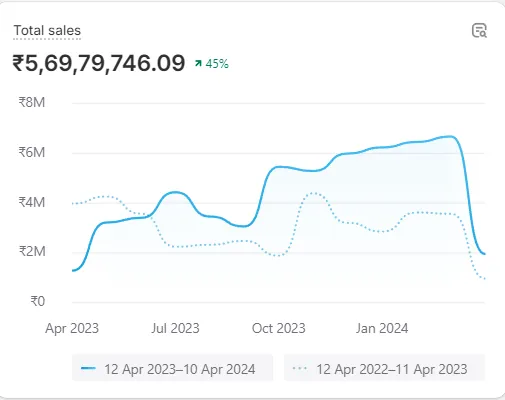Click the 45% growth indicator
The height and width of the screenshot is (400, 505).
coord(217,63)
